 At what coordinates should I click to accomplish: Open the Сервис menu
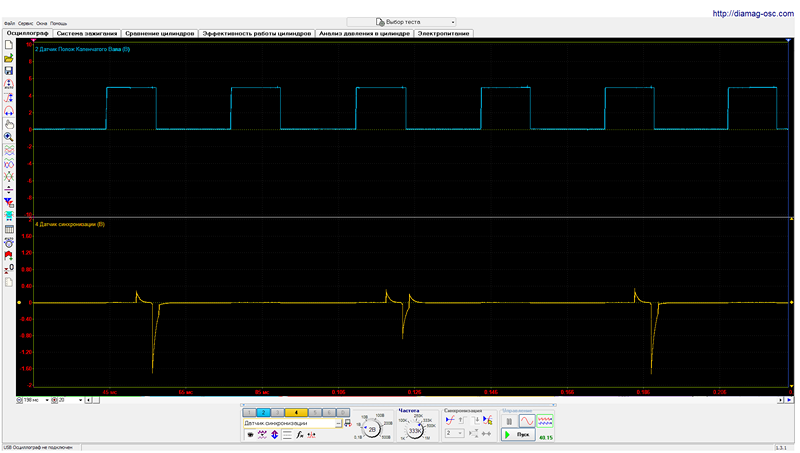[x=26, y=23]
